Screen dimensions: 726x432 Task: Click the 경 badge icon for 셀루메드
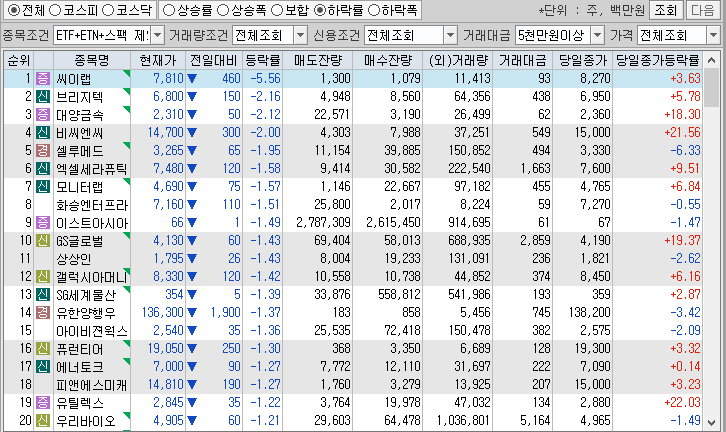coord(43,151)
